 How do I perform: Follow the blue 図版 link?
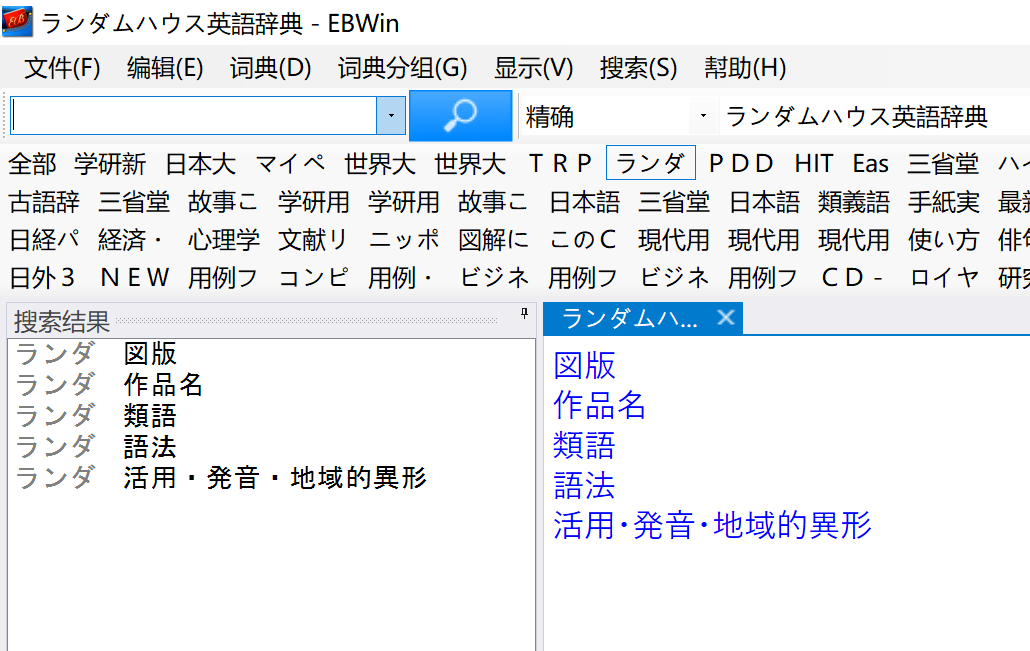[x=584, y=365]
